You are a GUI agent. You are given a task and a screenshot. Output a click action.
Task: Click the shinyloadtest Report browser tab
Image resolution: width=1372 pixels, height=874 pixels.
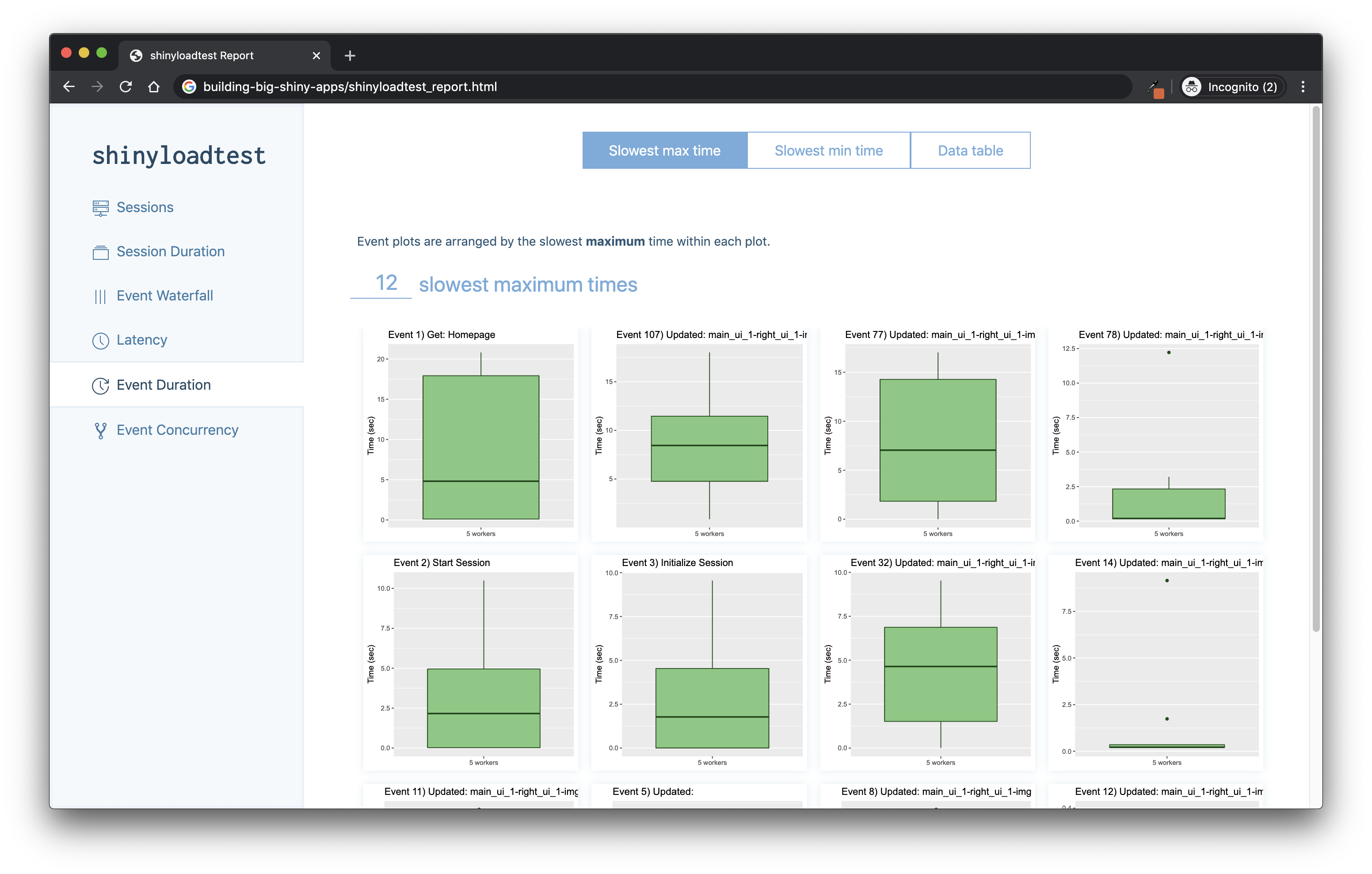[224, 55]
